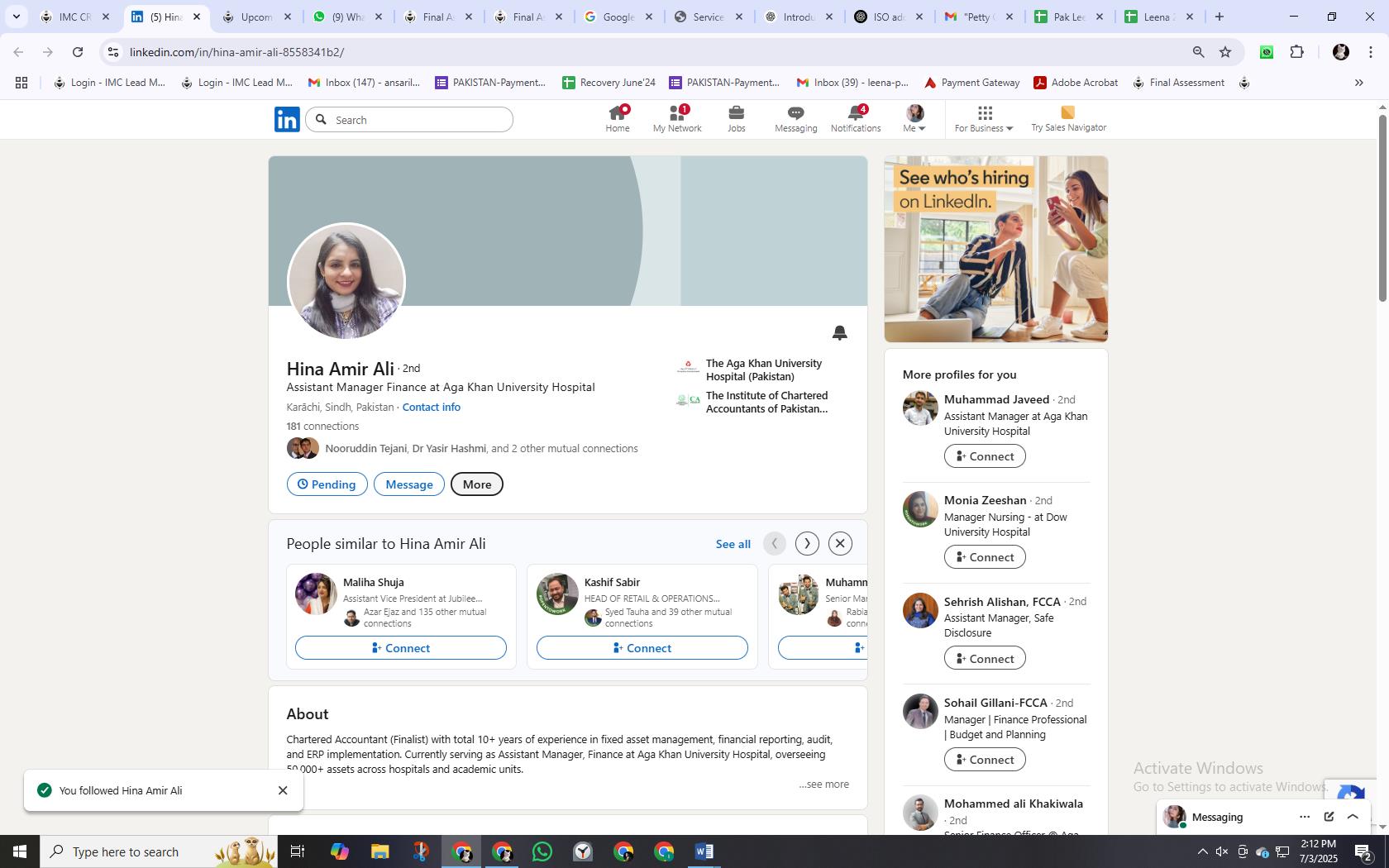Open Adobe Acrobat bookmark
The height and width of the screenshot is (868, 1389).
(1076, 83)
